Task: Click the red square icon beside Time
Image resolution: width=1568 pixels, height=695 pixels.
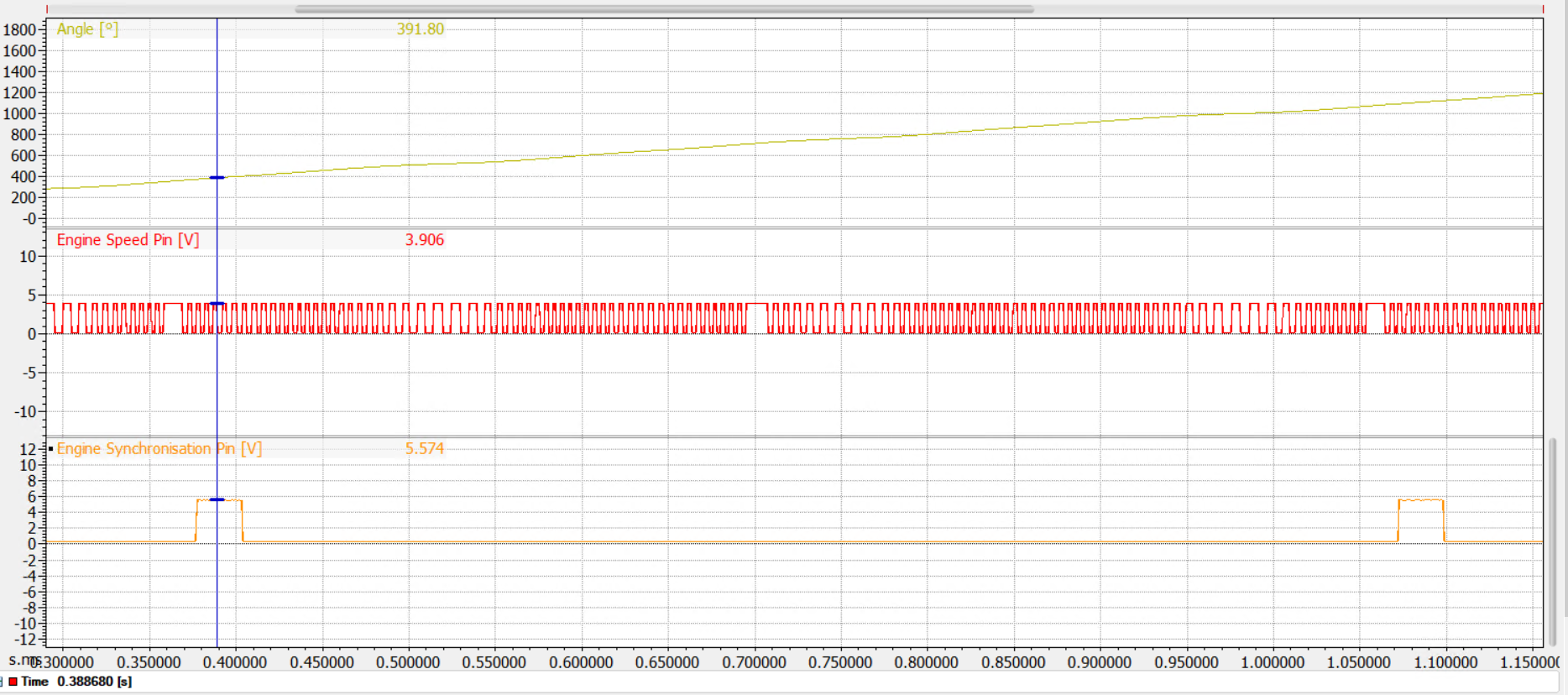Action: point(13,682)
